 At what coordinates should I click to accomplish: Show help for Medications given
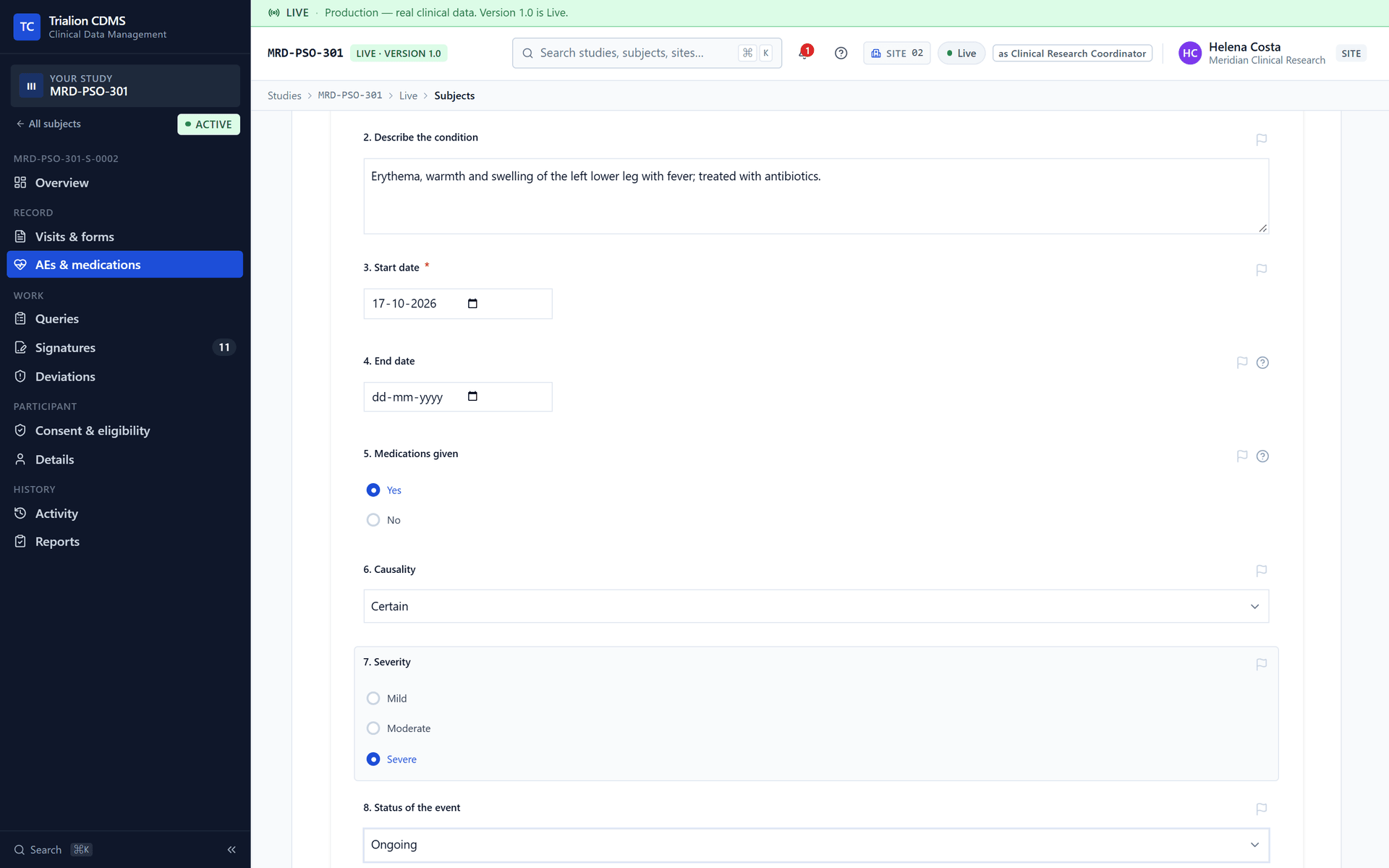[1262, 456]
